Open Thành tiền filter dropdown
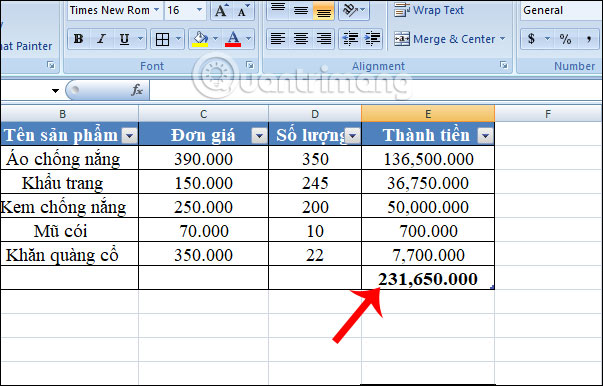 pyautogui.click(x=485, y=135)
